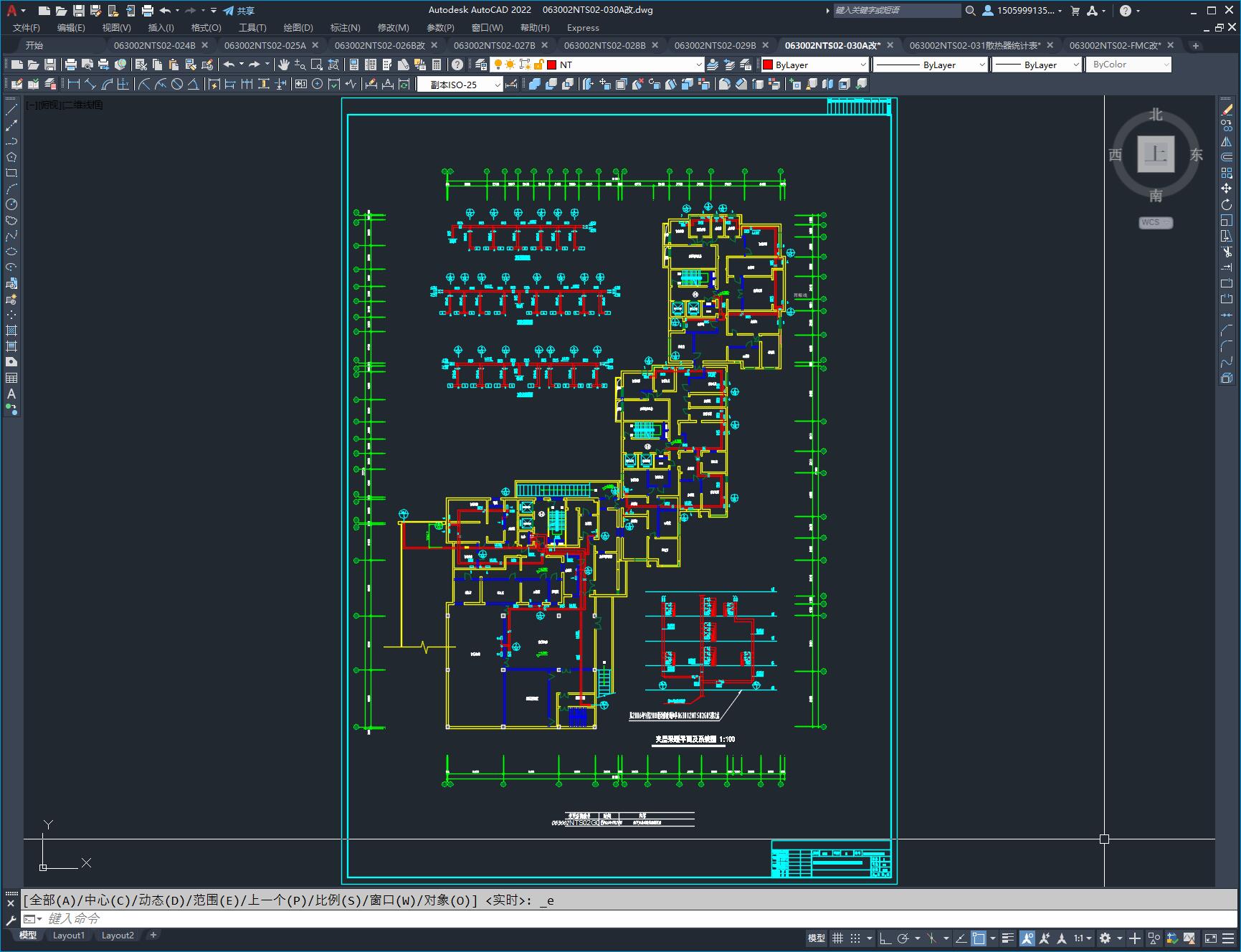1241x952 pixels.
Task: Select the Trim modify tool
Action: (1227, 252)
